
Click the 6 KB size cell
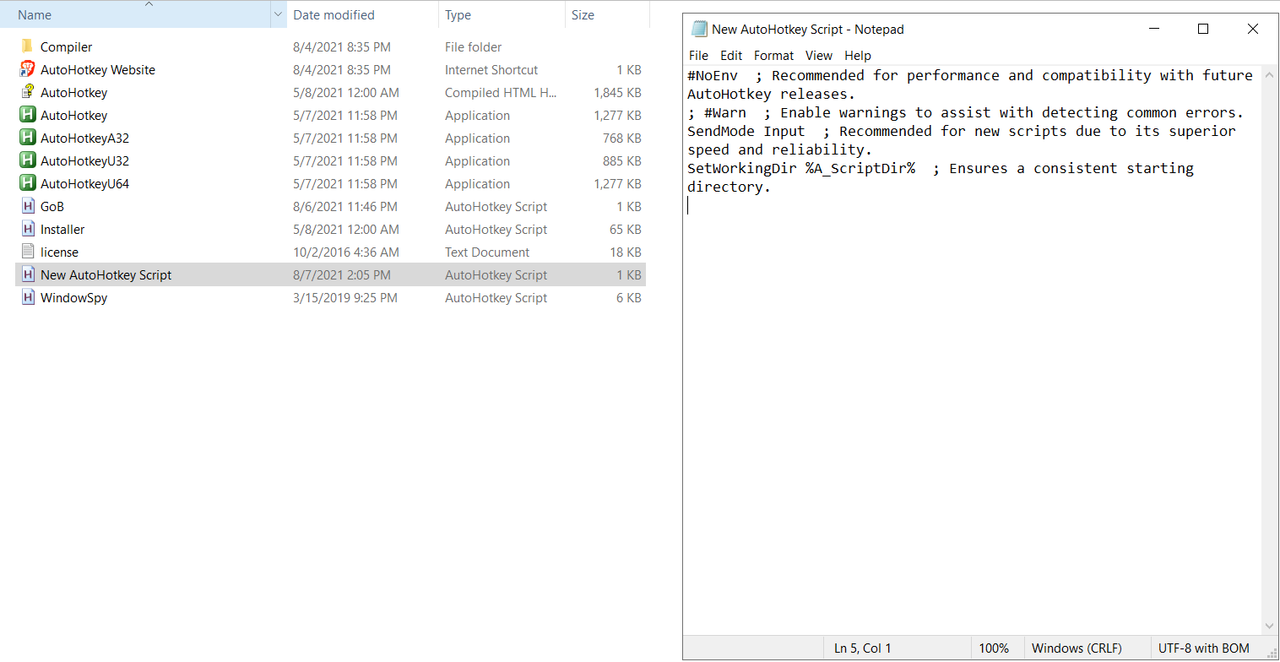tap(629, 298)
